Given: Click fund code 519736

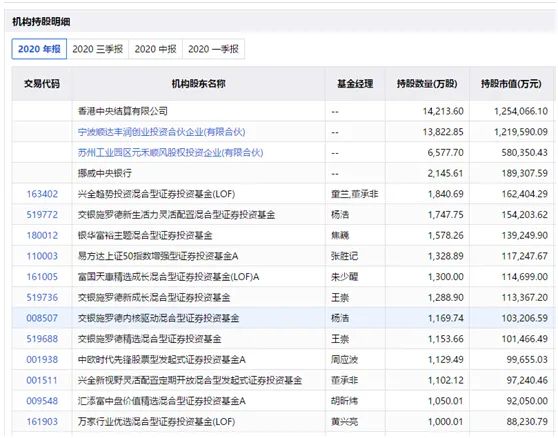Looking at the screenshot, I should (42, 297).
